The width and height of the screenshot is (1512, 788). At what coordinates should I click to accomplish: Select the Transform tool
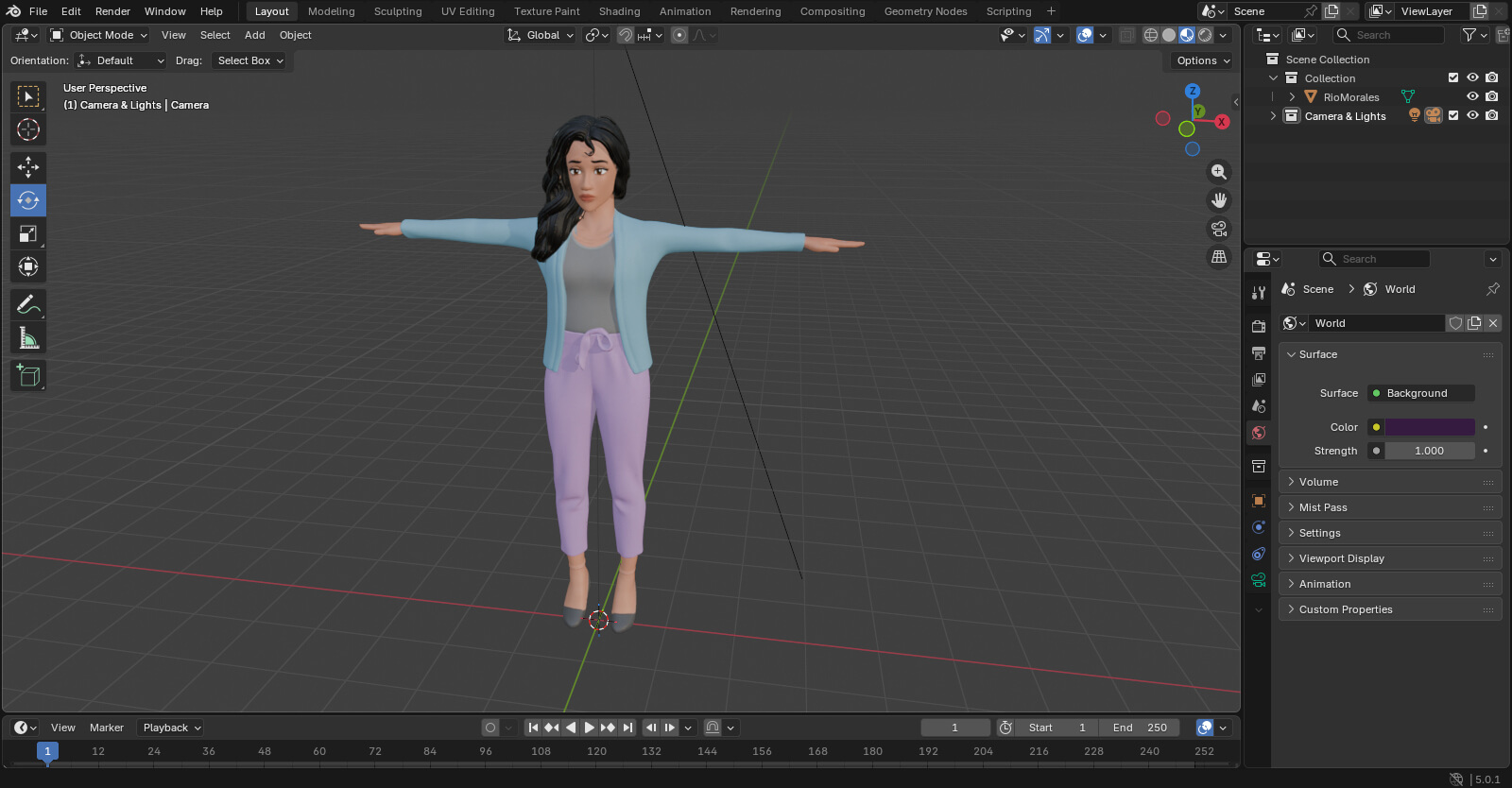tap(28, 266)
